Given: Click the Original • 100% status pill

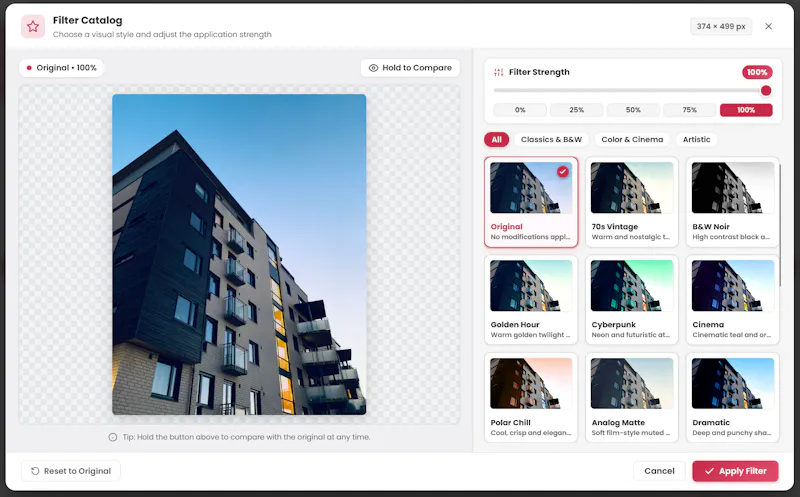Looking at the screenshot, I should pyautogui.click(x=62, y=68).
